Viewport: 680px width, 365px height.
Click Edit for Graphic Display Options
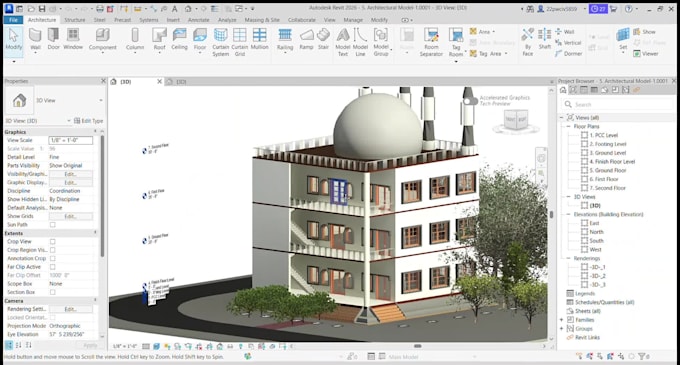[70, 182]
